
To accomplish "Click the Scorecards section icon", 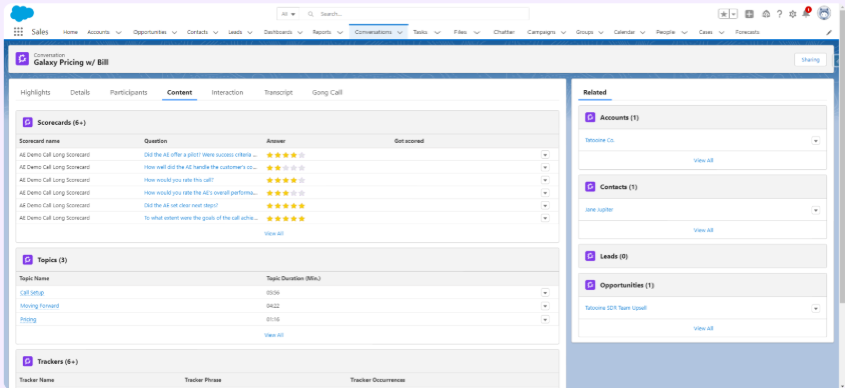I will click(28, 122).
